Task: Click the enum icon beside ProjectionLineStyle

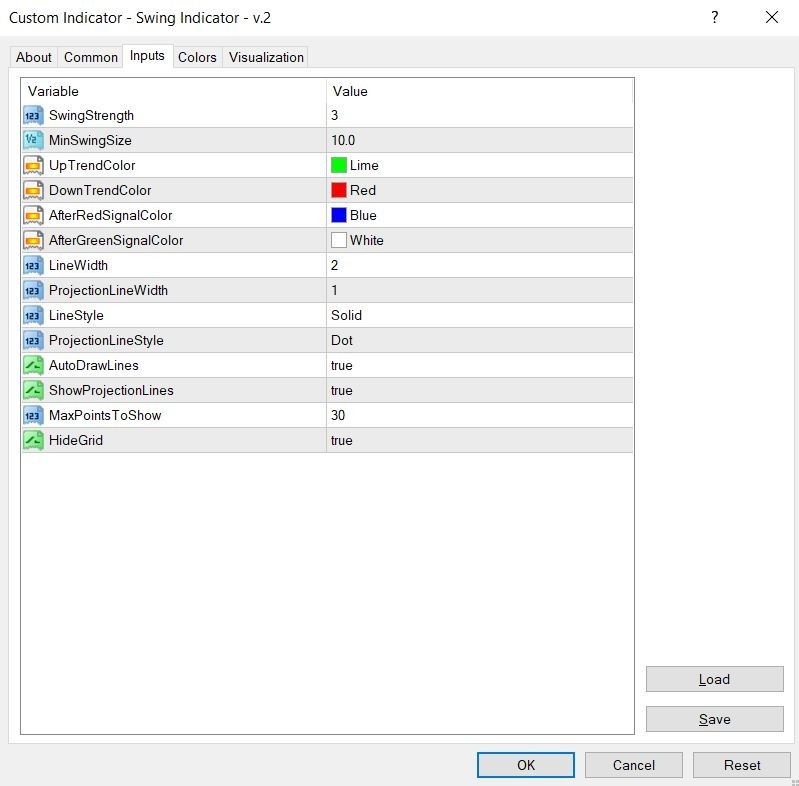Action: [33, 340]
